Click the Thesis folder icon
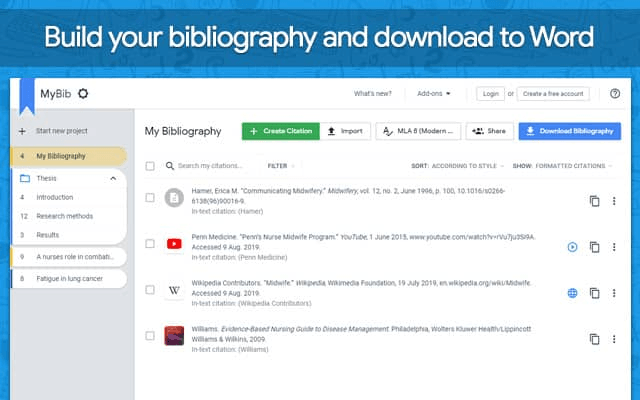This screenshot has height=400, width=640. click(25, 178)
